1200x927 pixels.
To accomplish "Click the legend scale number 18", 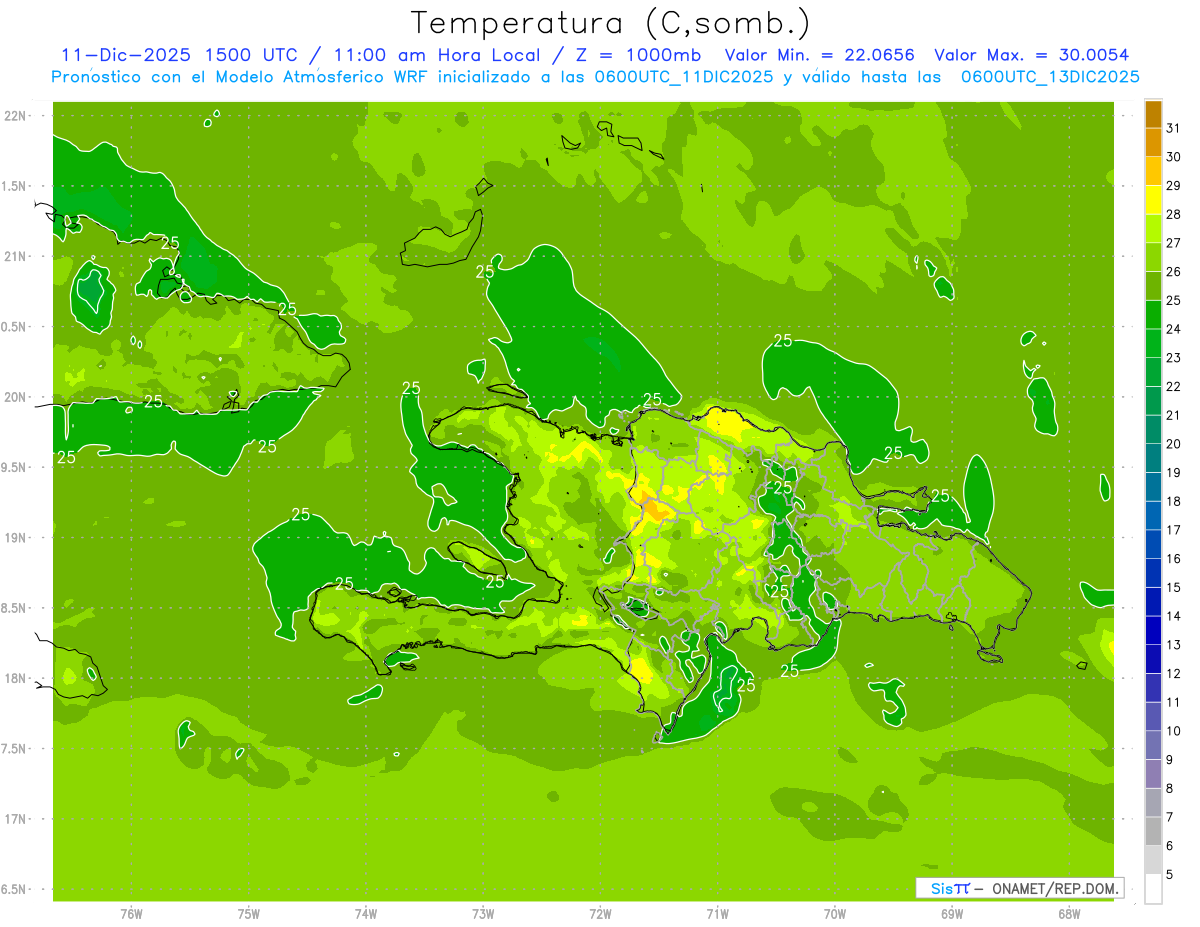I will point(1174,501).
